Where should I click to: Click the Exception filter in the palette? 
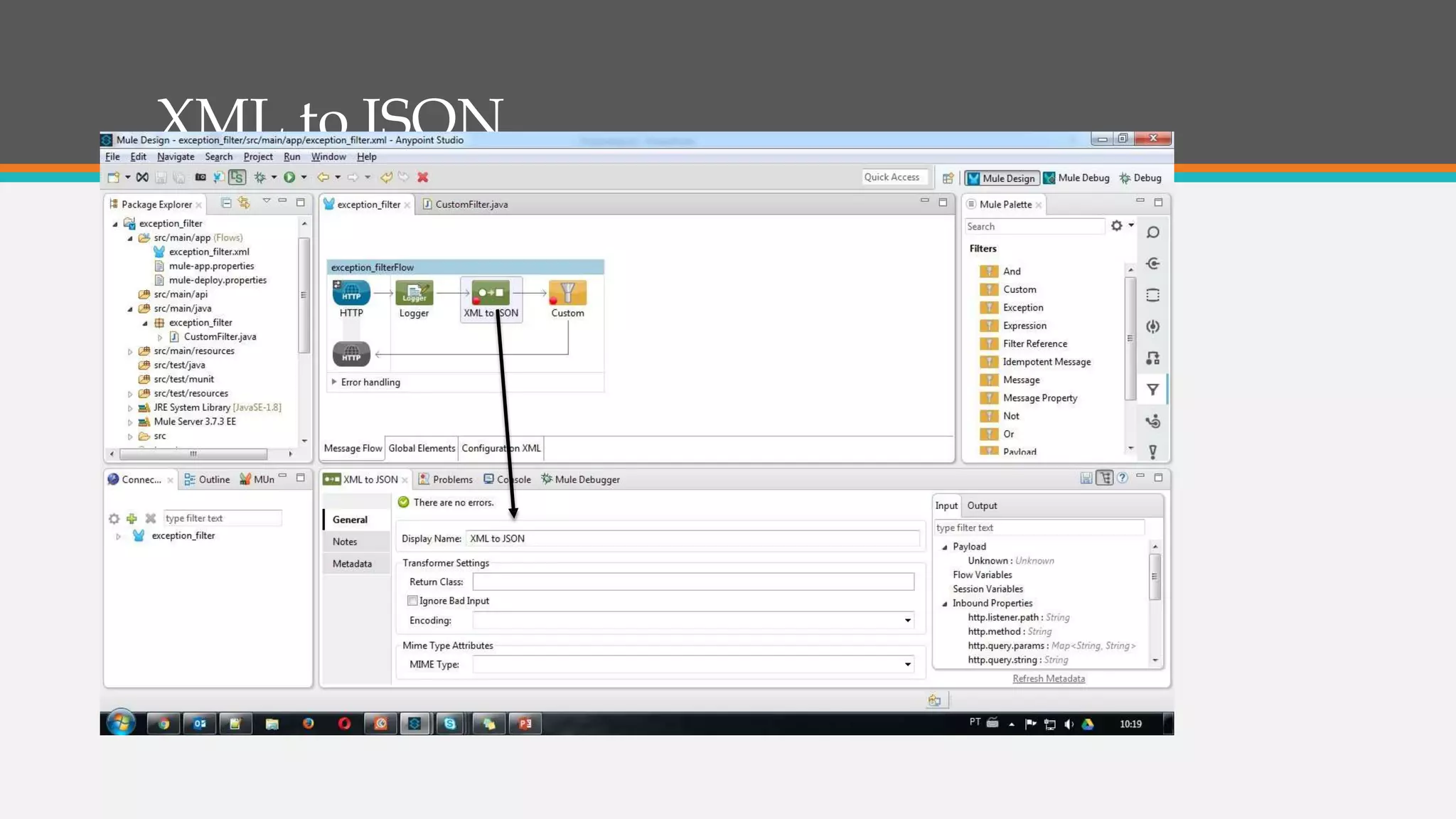(1022, 308)
